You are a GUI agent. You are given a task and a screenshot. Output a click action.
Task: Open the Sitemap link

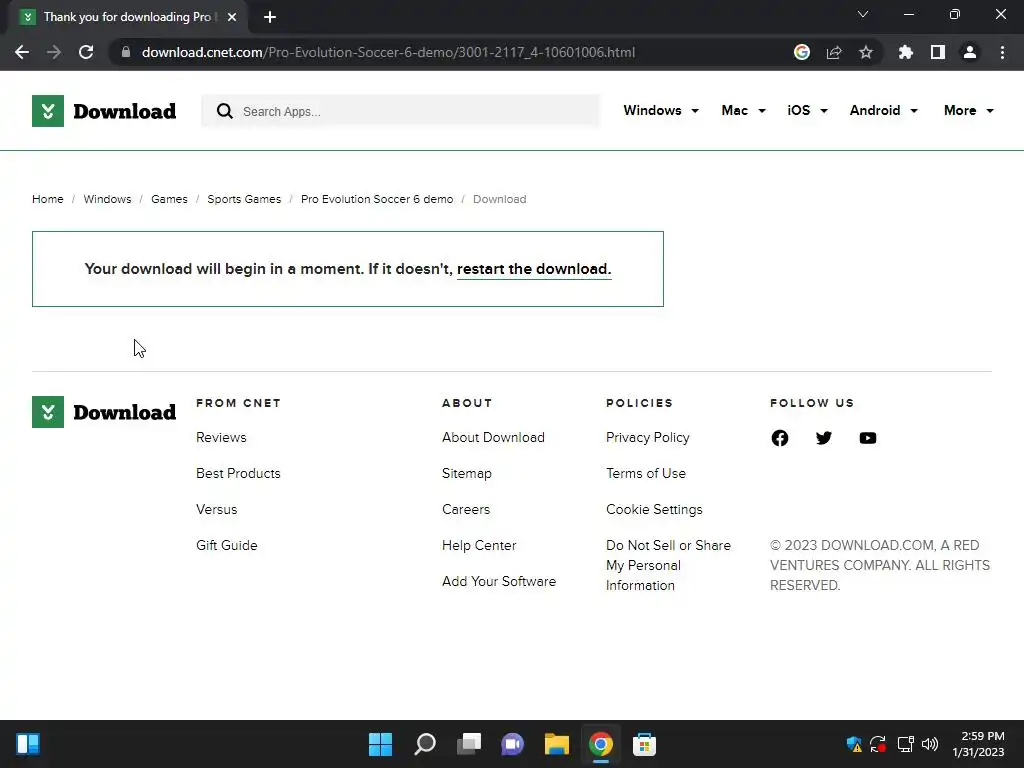click(x=467, y=473)
